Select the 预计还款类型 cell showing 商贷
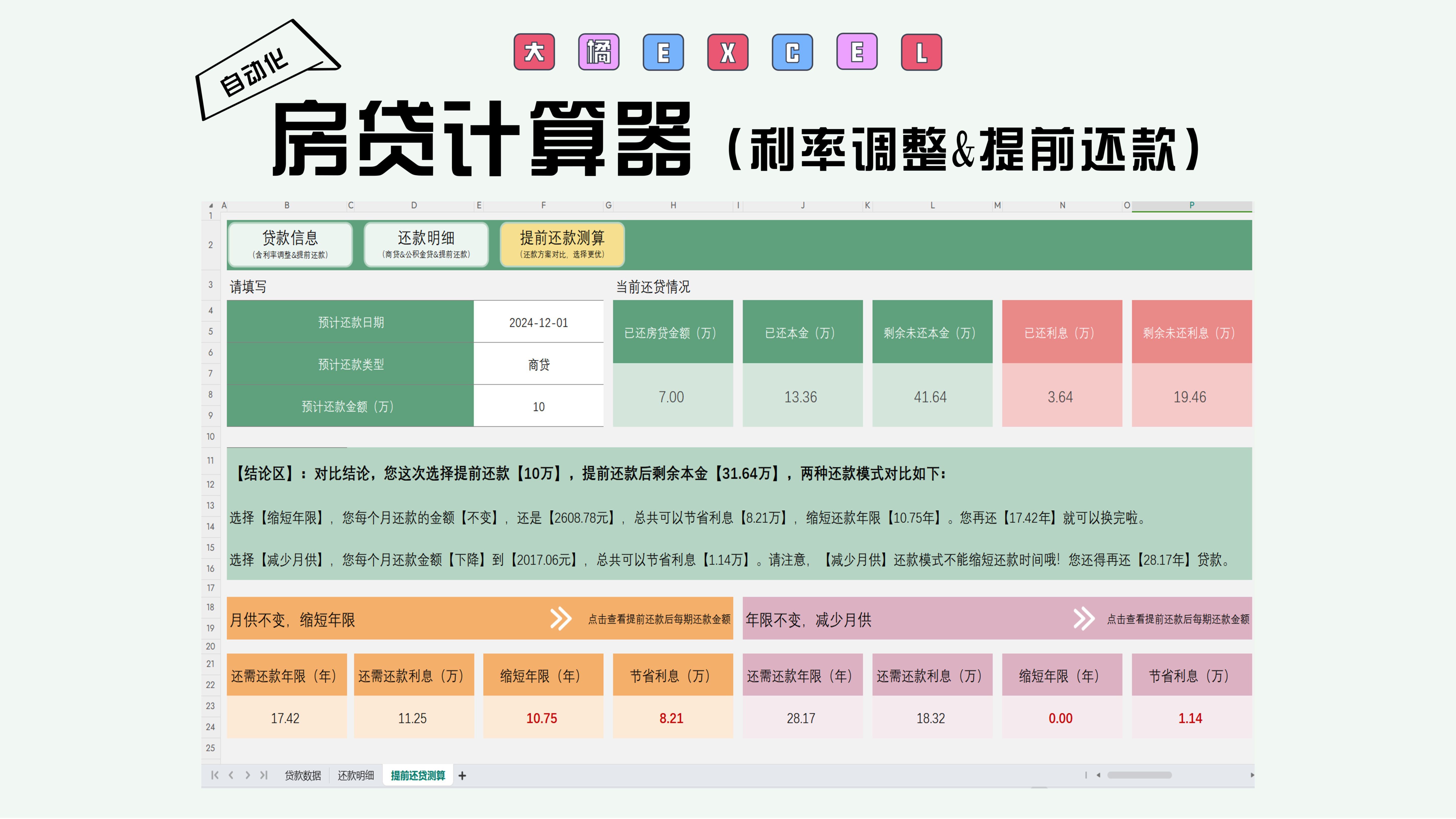Image resolution: width=1456 pixels, height=819 pixels. pos(539,364)
